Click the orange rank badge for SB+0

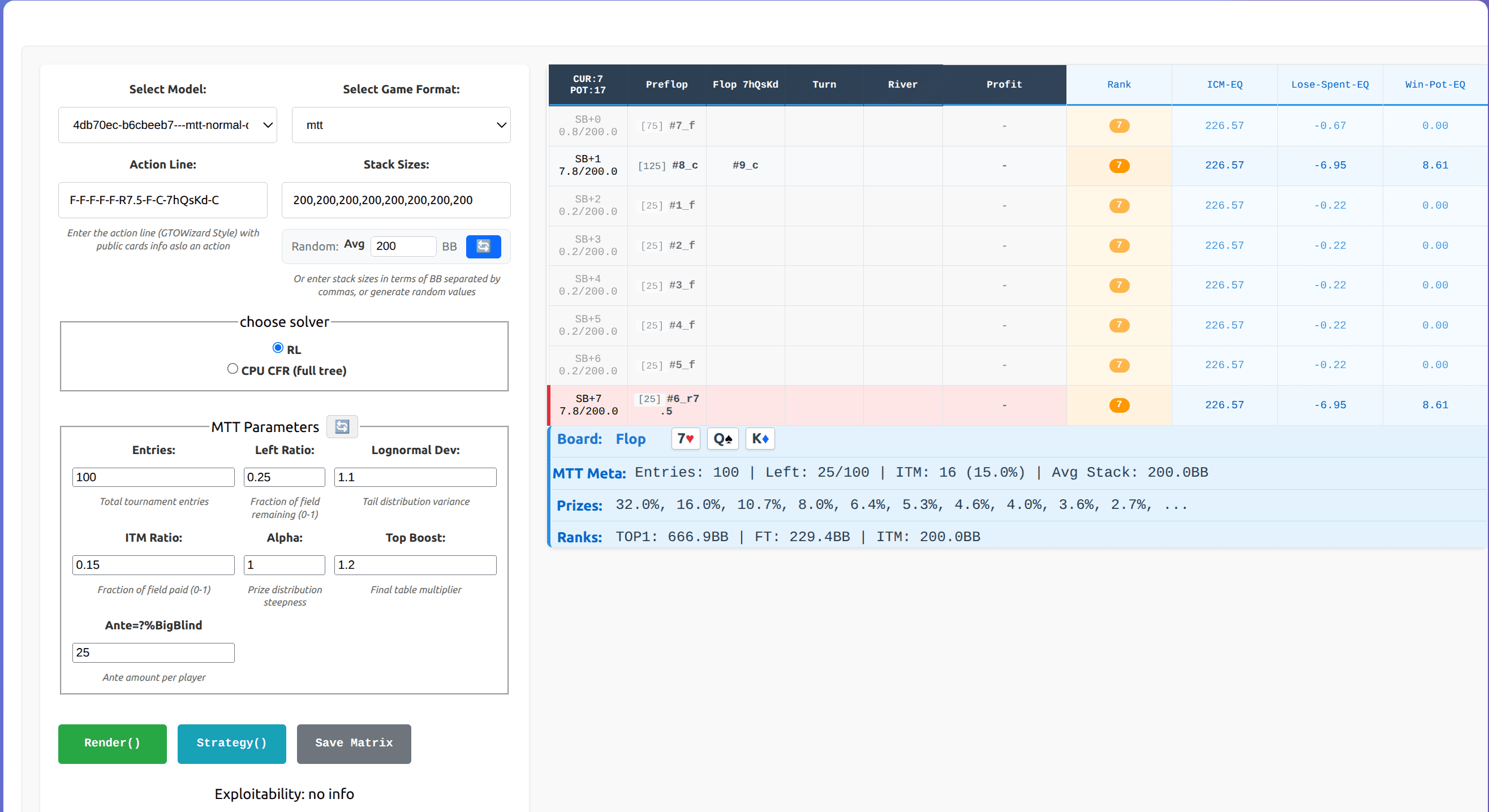coord(1119,125)
